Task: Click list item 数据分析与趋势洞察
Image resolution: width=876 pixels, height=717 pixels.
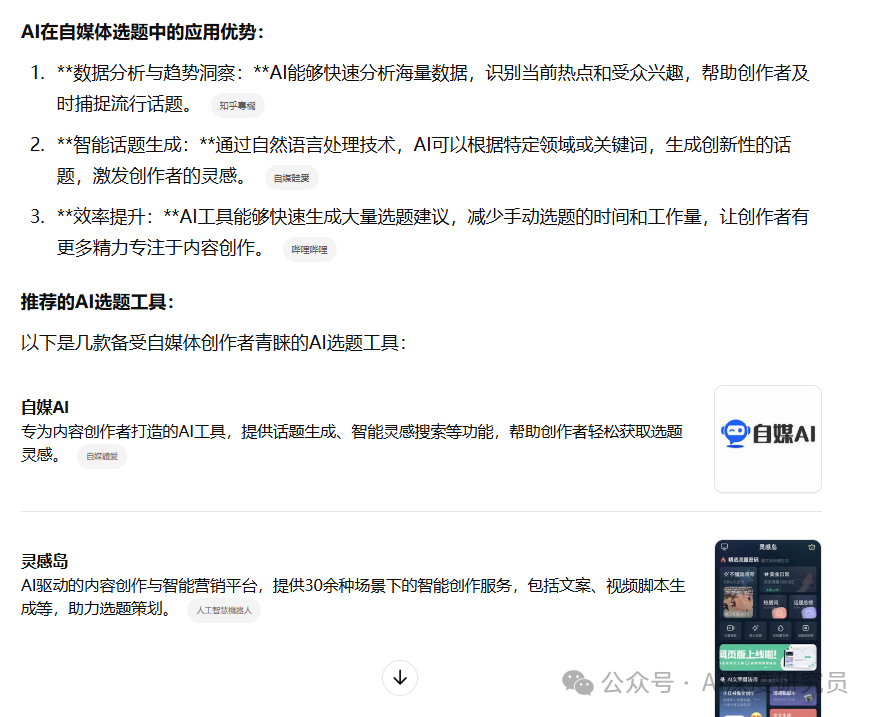Action: [x=433, y=88]
